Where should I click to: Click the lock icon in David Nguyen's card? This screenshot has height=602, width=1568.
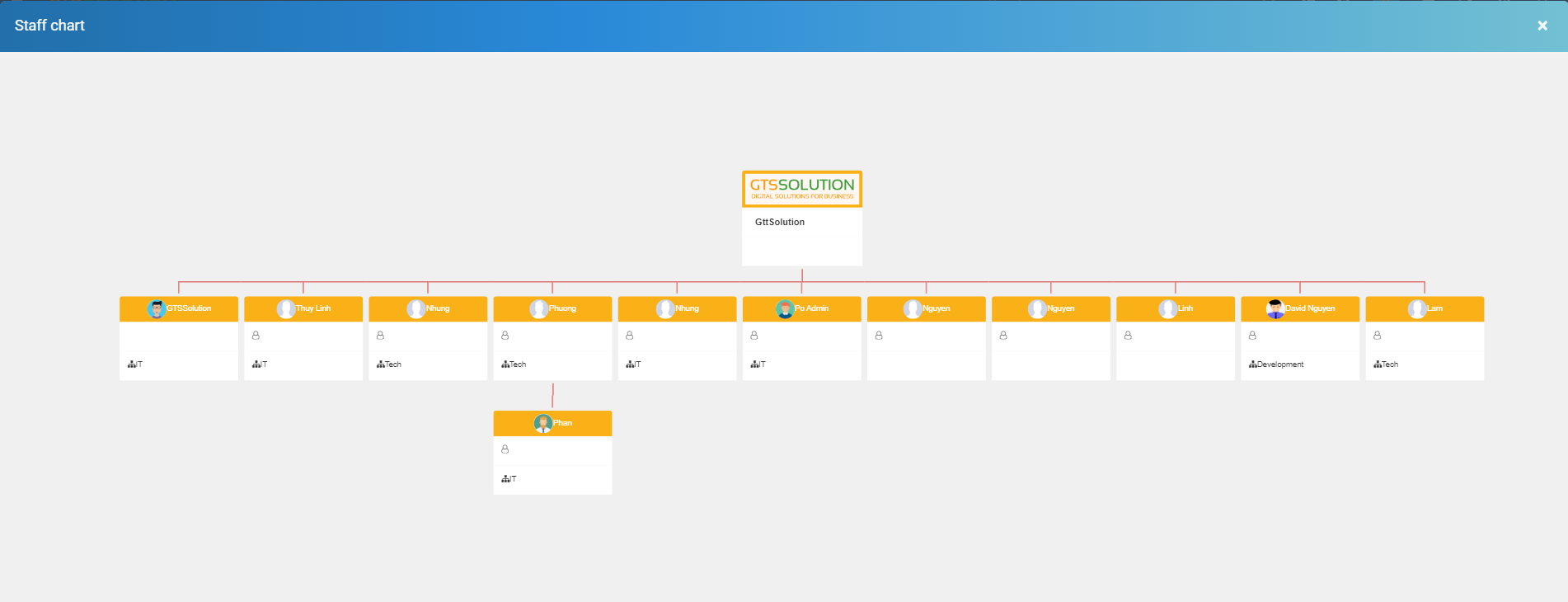click(x=1252, y=336)
